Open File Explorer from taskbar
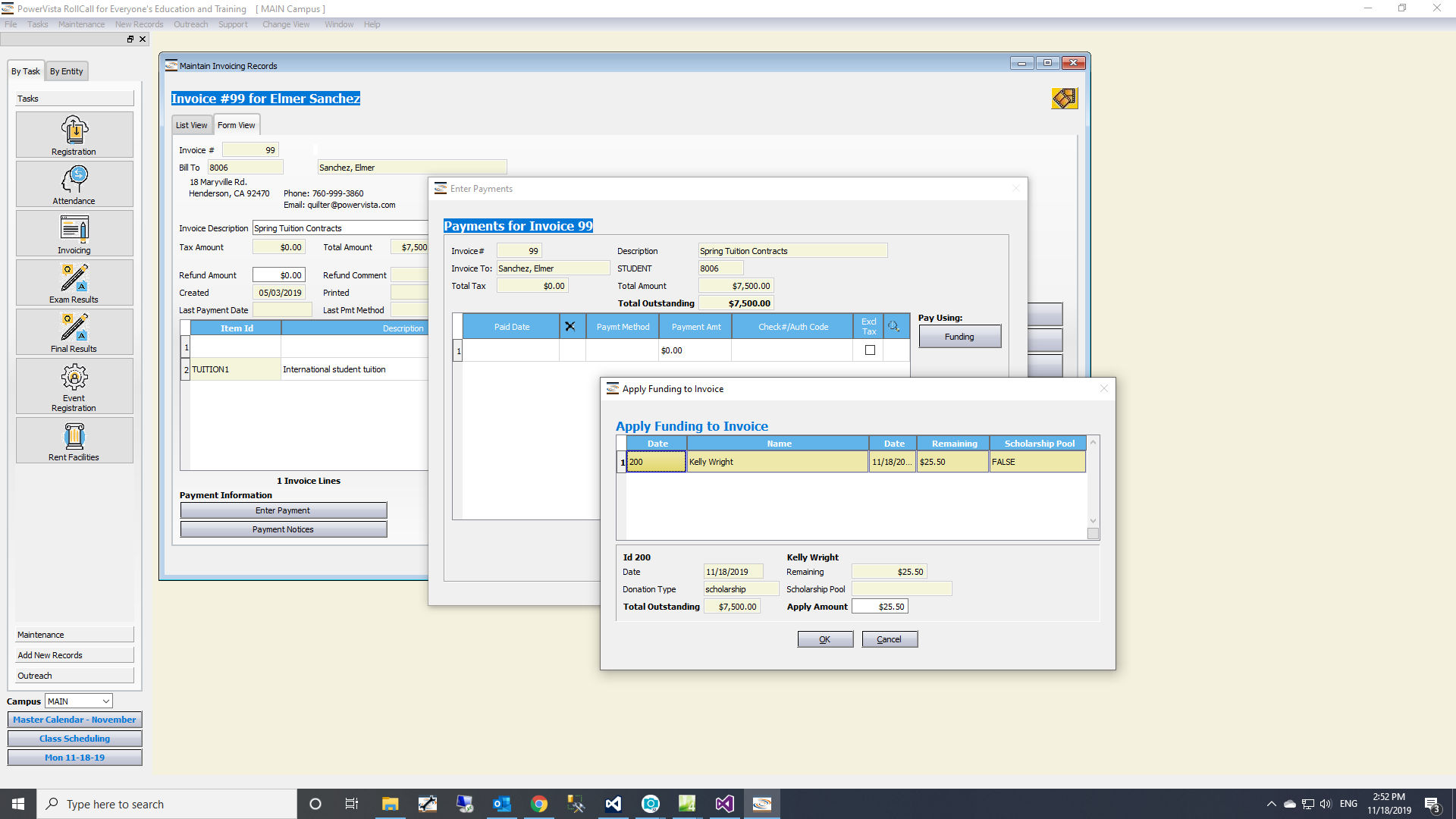The image size is (1456, 819). point(390,804)
